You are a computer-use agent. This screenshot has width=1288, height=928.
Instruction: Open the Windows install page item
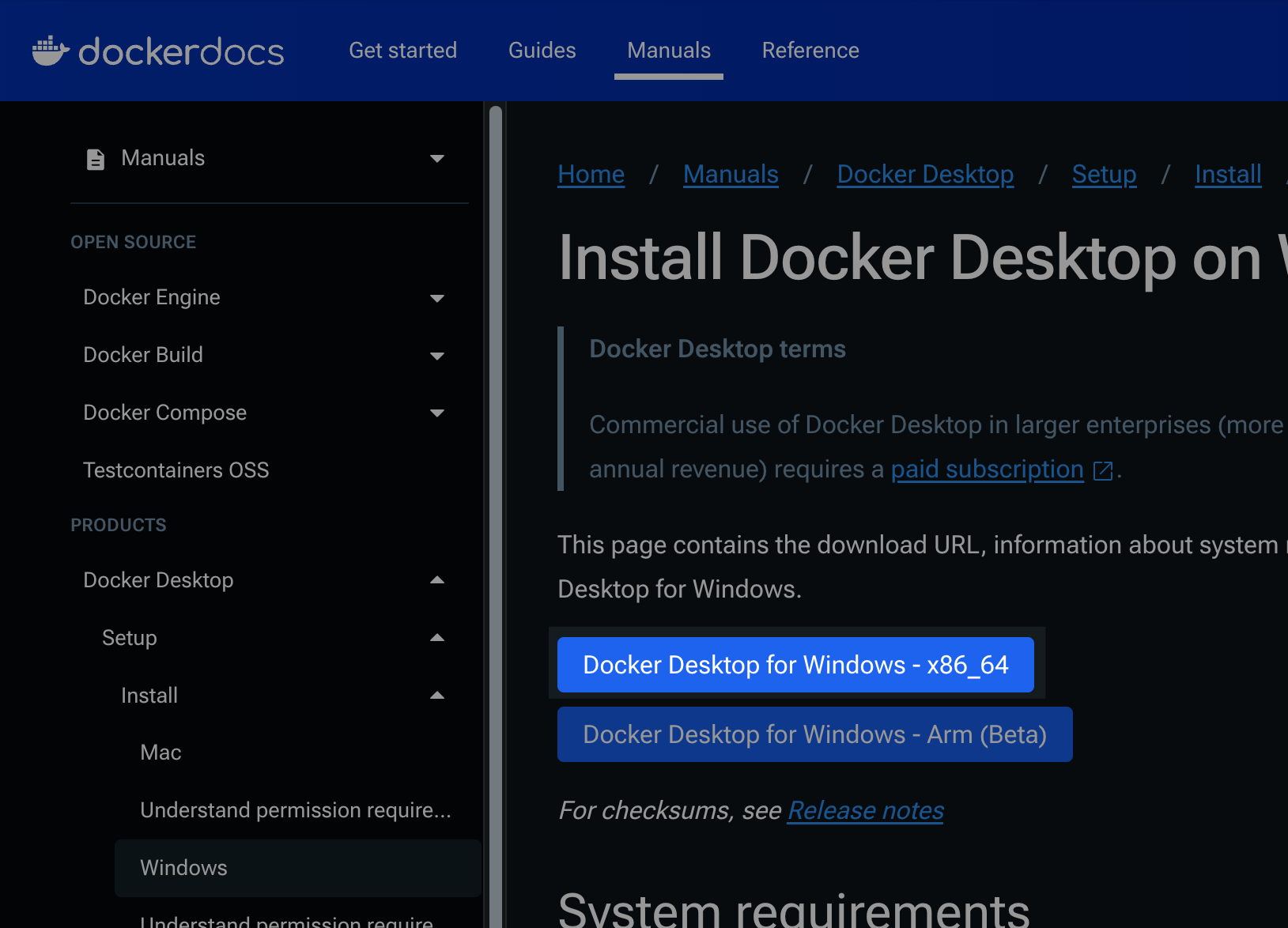pyautogui.click(x=298, y=868)
